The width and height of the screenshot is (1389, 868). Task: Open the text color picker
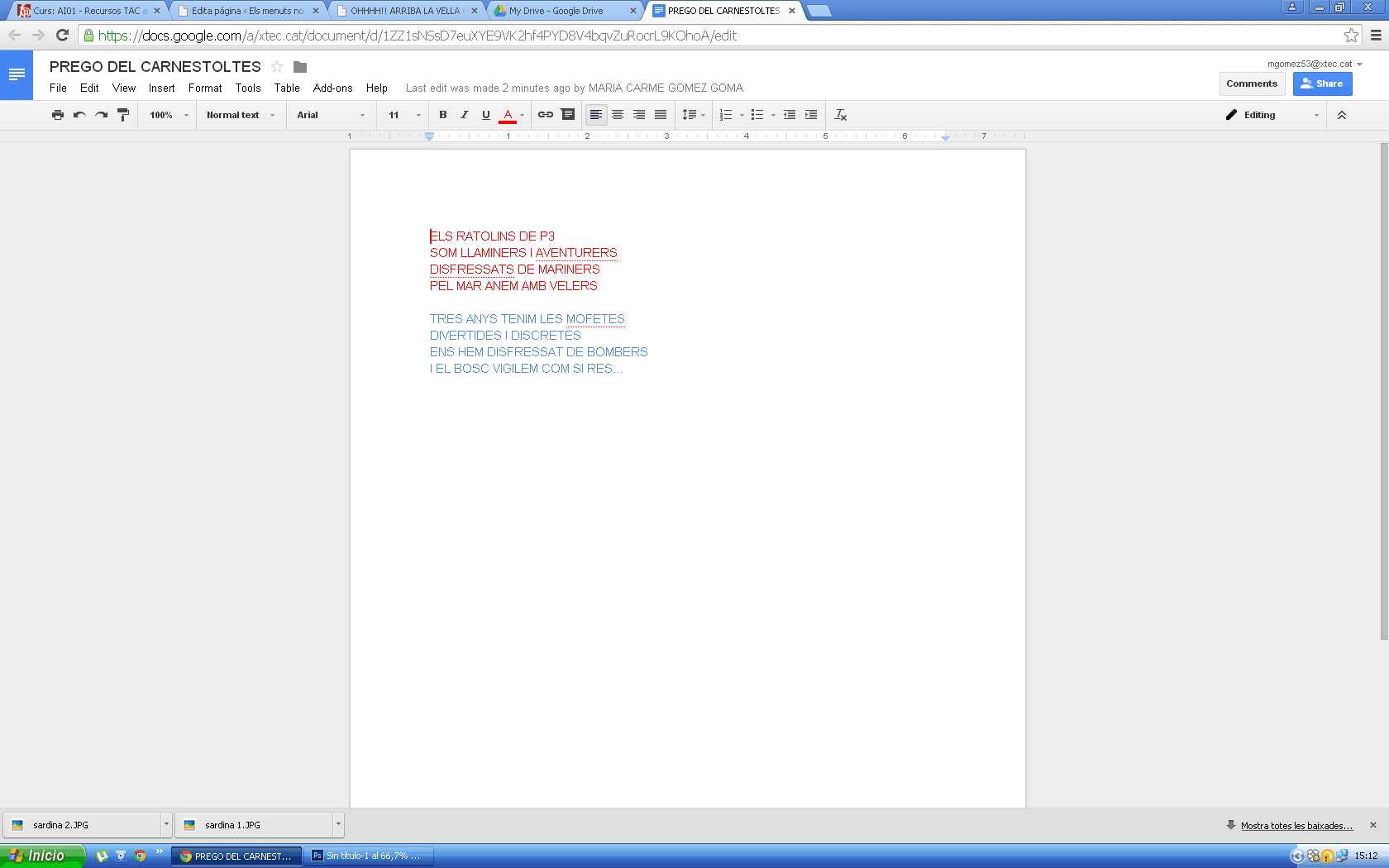pos(508,115)
